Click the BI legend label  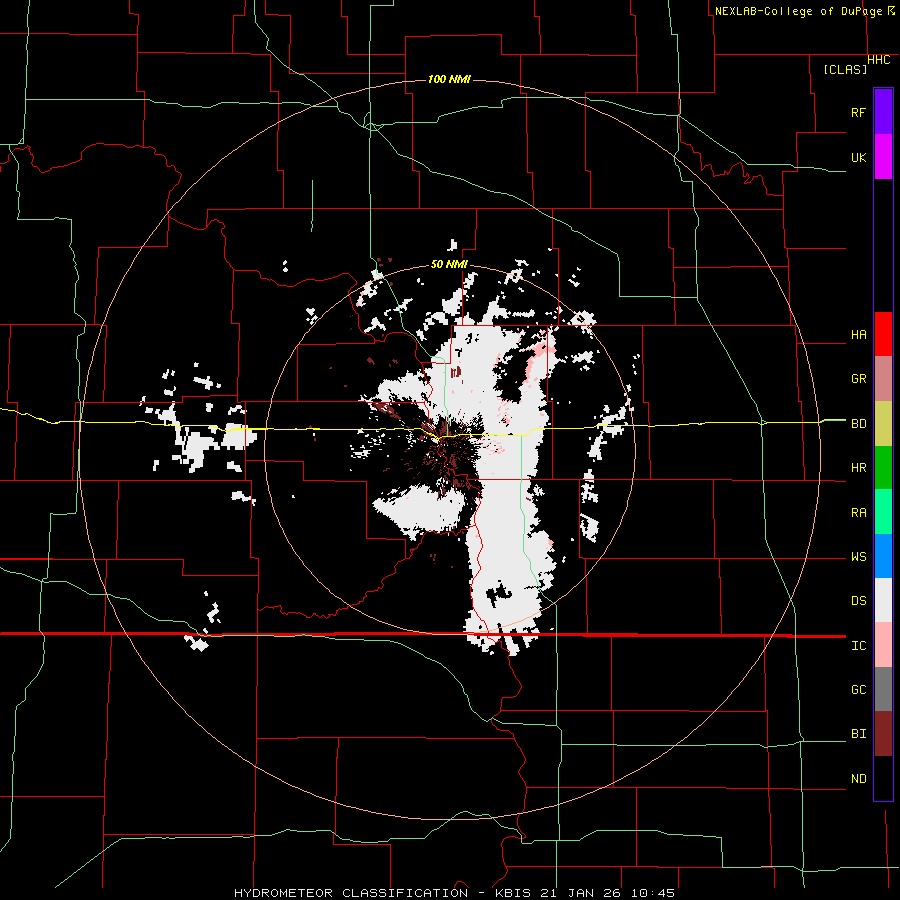tap(858, 734)
